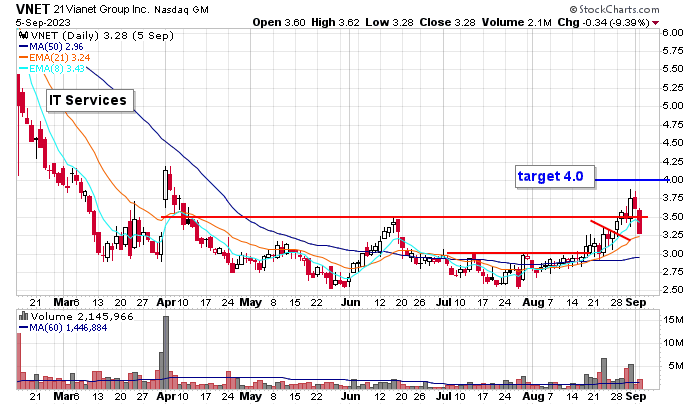Viewport: 700px width, 405px height.
Task: Click the company name 21Vianet Group Inc.
Action: [102, 9]
